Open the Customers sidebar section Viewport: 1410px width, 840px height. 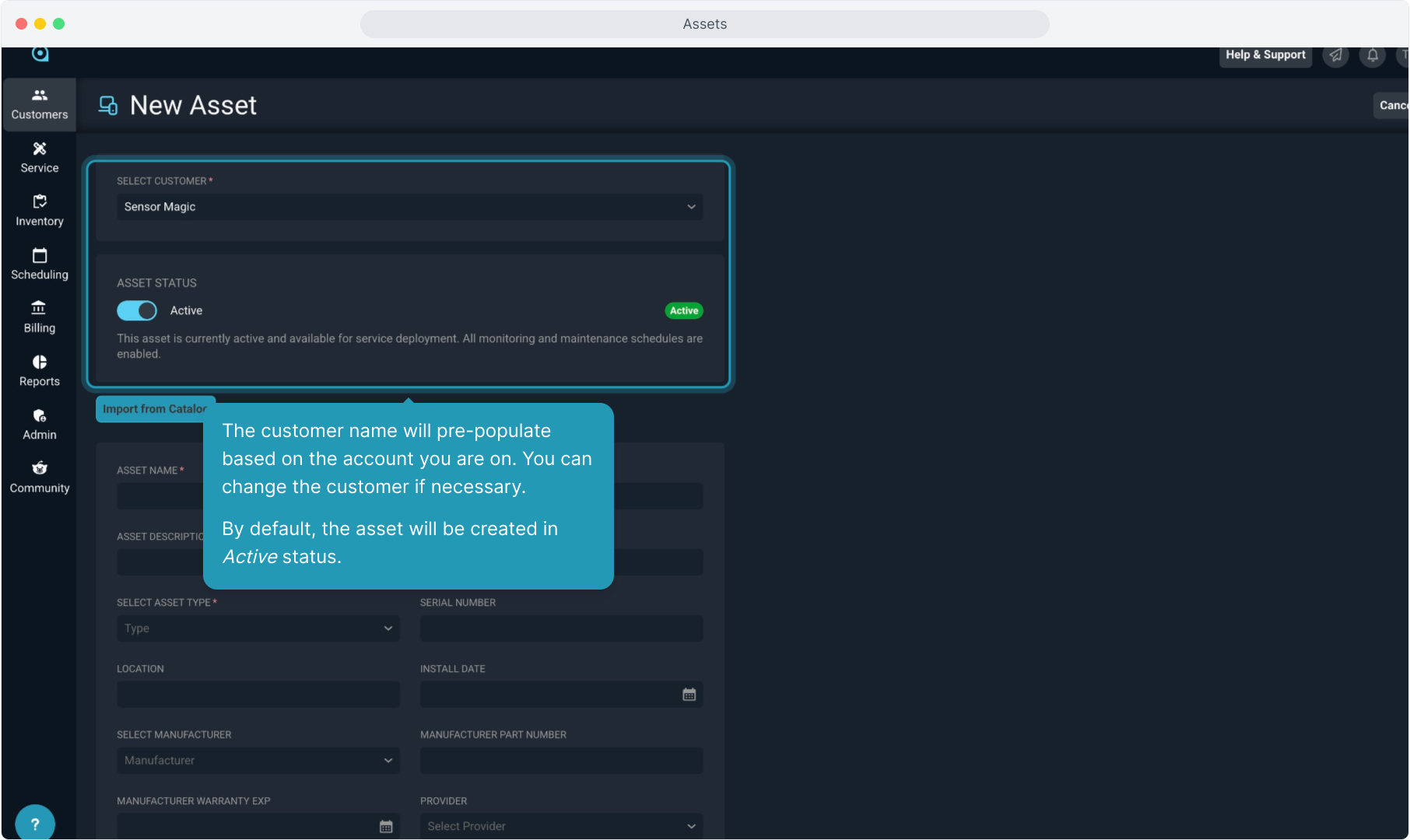[40, 104]
